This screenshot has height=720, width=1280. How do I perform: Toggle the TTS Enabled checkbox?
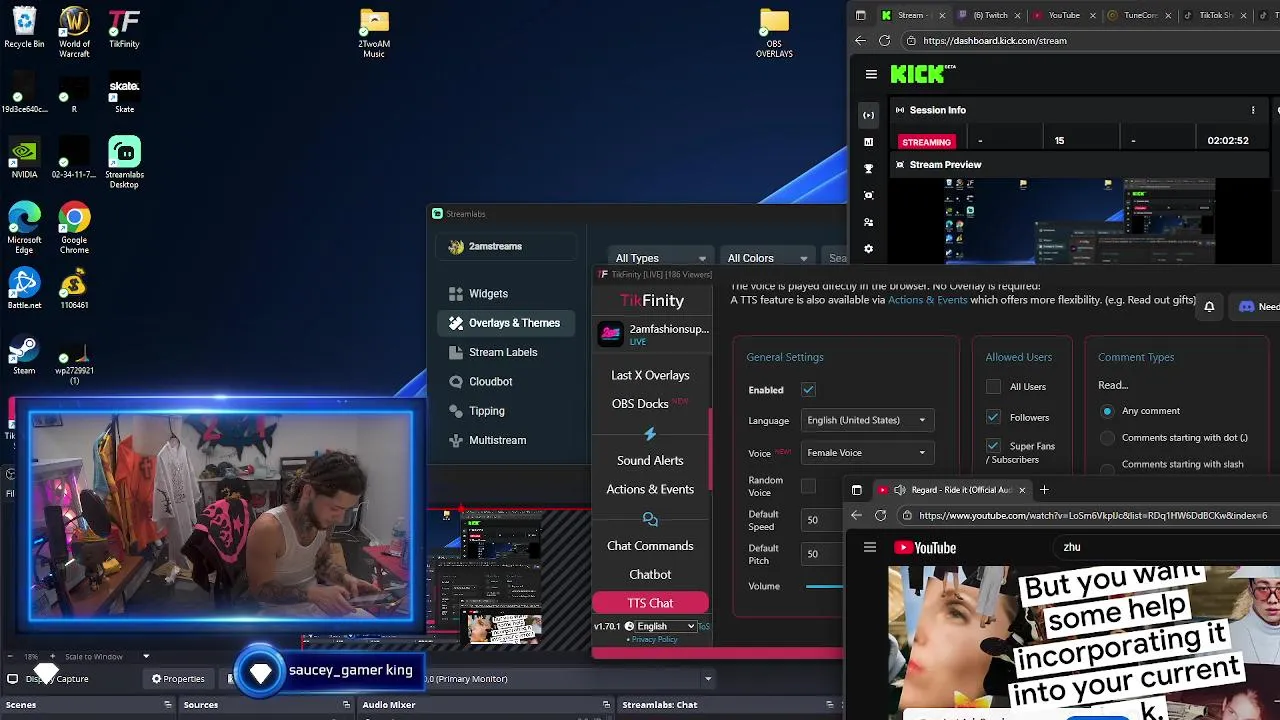pos(808,390)
